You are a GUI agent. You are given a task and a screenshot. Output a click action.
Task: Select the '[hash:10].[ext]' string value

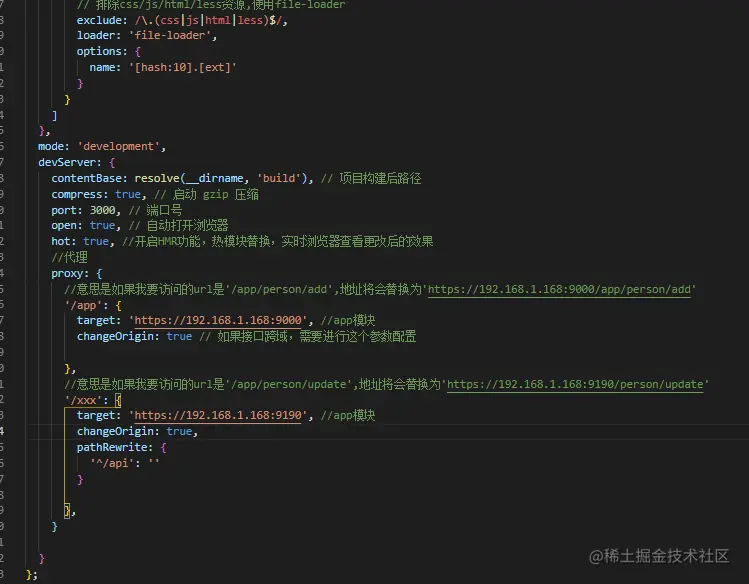[182, 67]
